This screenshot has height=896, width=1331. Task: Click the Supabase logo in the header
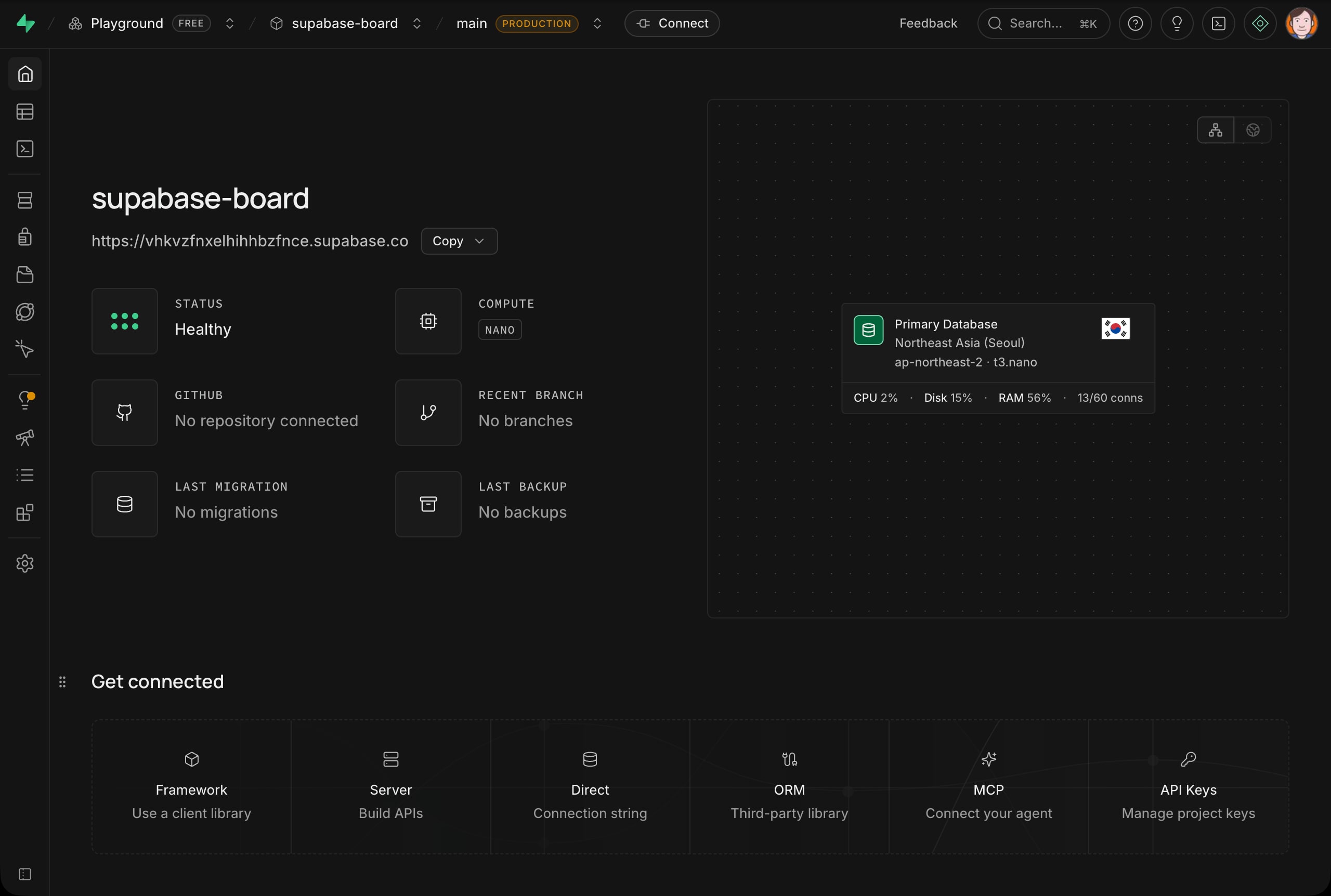25,23
